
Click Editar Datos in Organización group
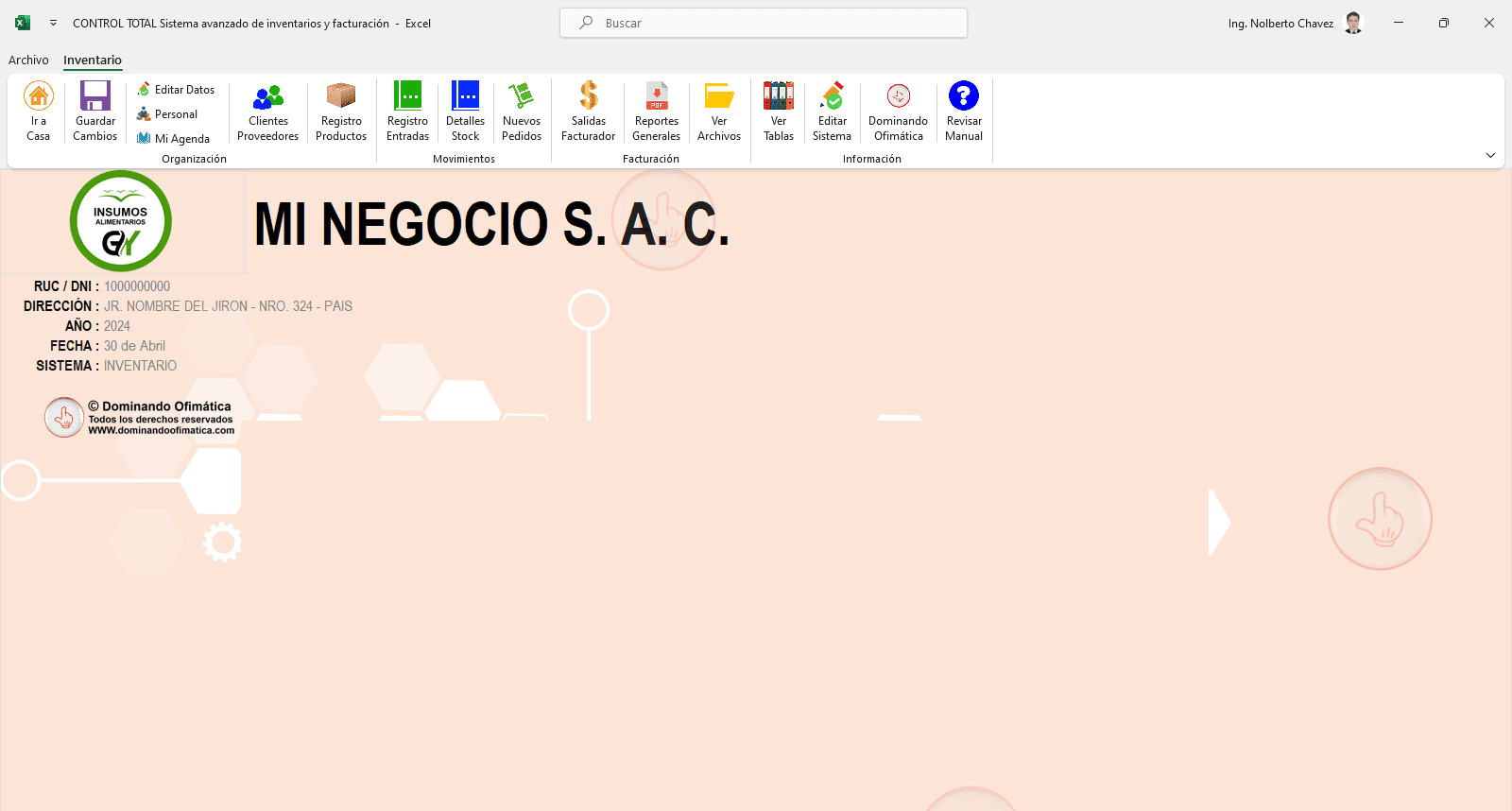coord(177,90)
